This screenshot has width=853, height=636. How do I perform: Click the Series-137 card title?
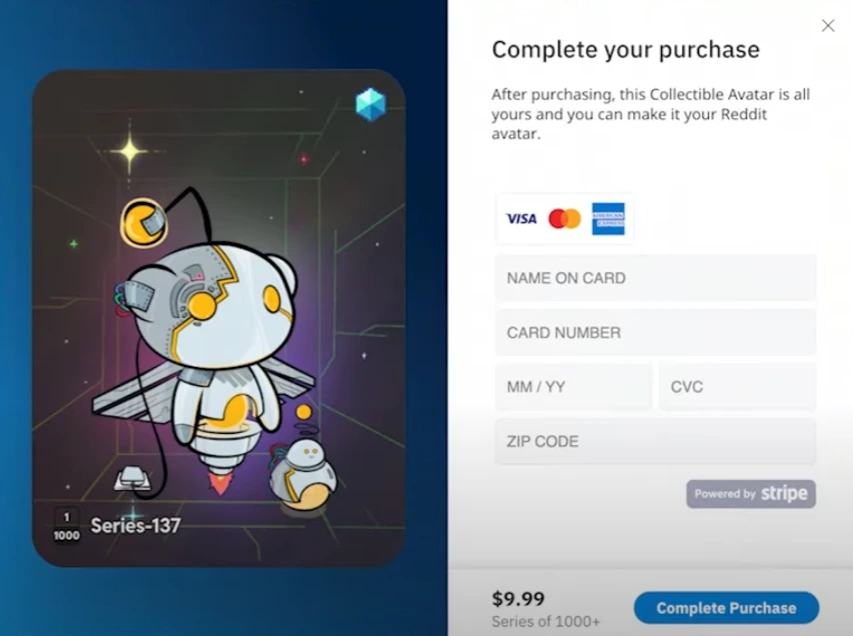(135, 526)
